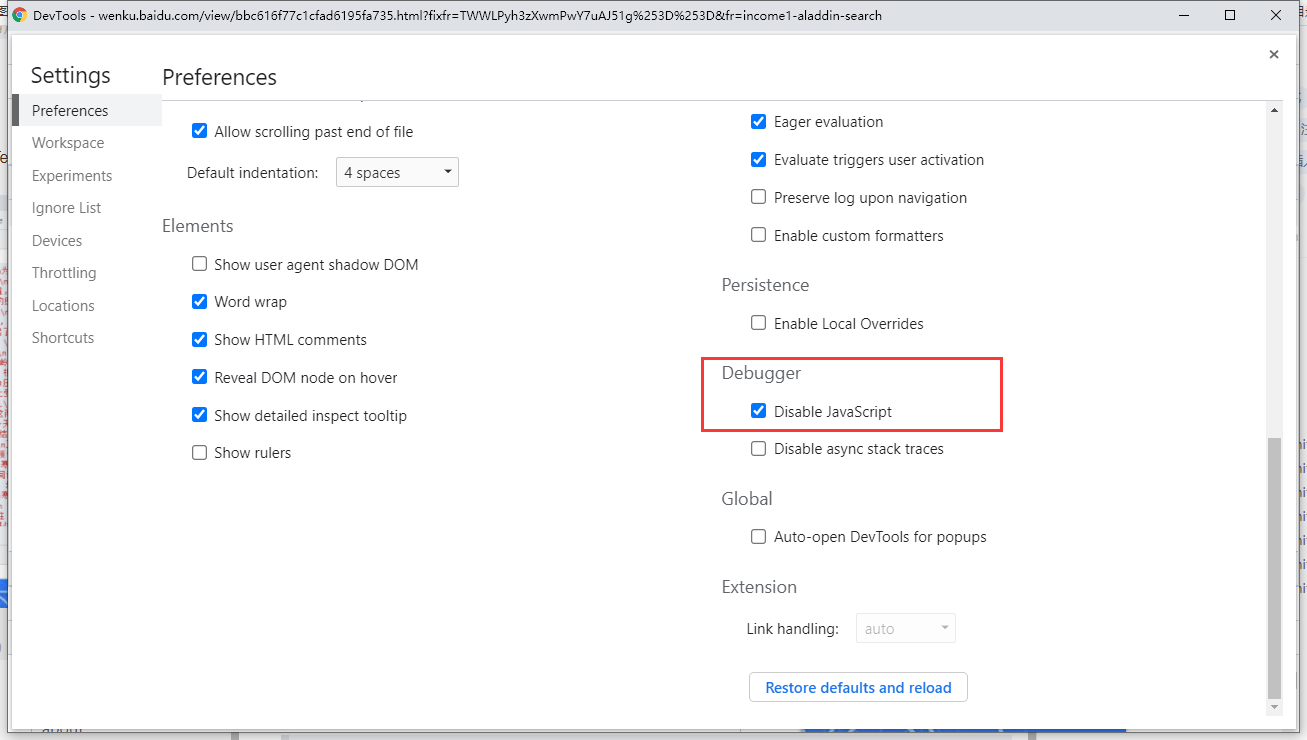Image resolution: width=1307 pixels, height=740 pixels.
Task: Open the Link handling dropdown
Action: click(x=906, y=628)
